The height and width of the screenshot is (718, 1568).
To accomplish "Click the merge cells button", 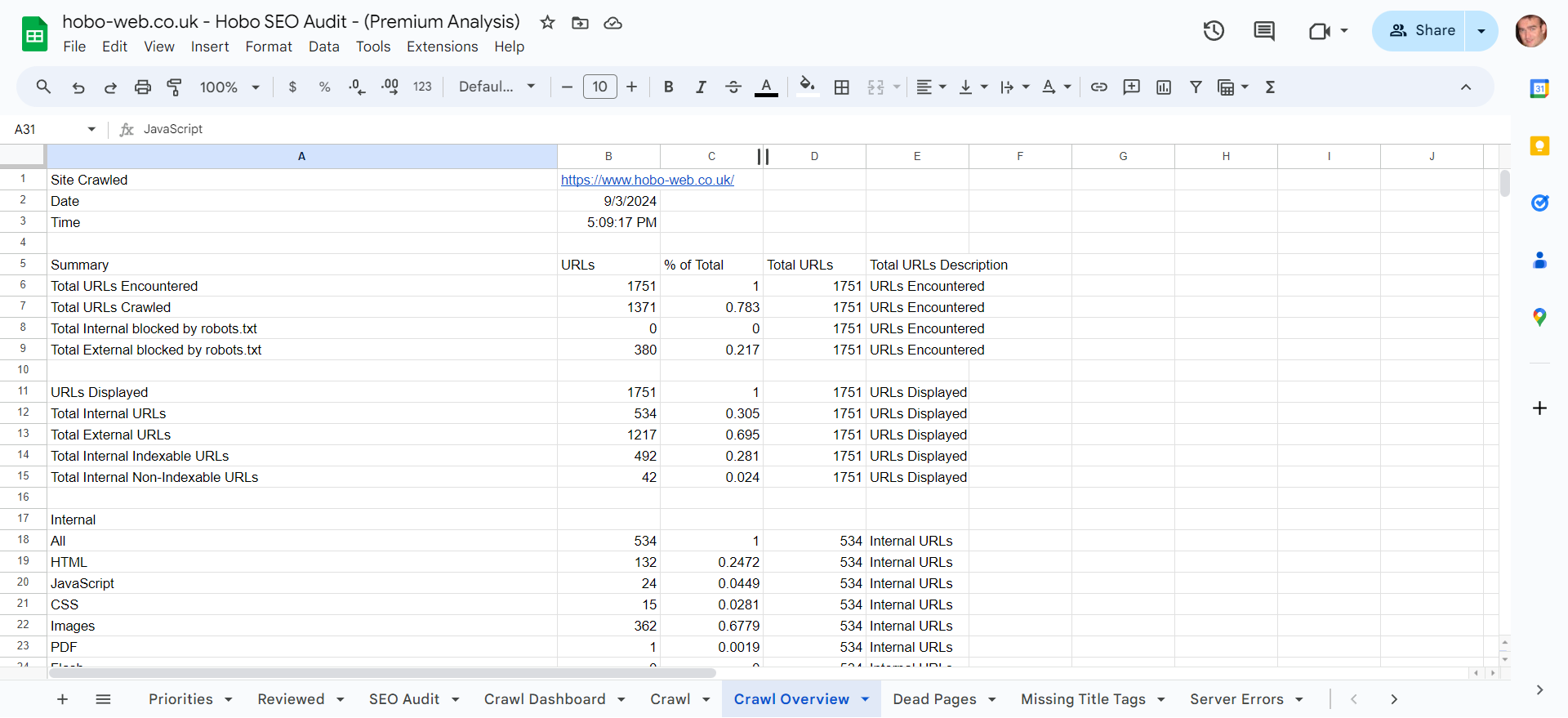I will 875,87.
